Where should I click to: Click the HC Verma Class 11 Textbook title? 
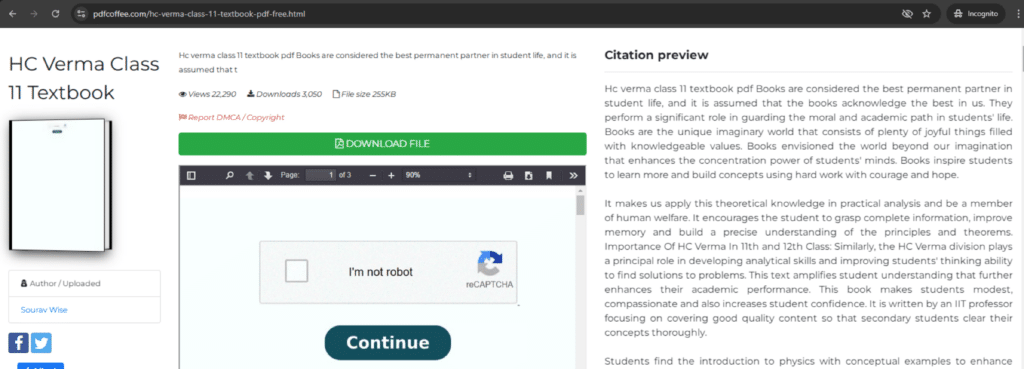[84, 78]
